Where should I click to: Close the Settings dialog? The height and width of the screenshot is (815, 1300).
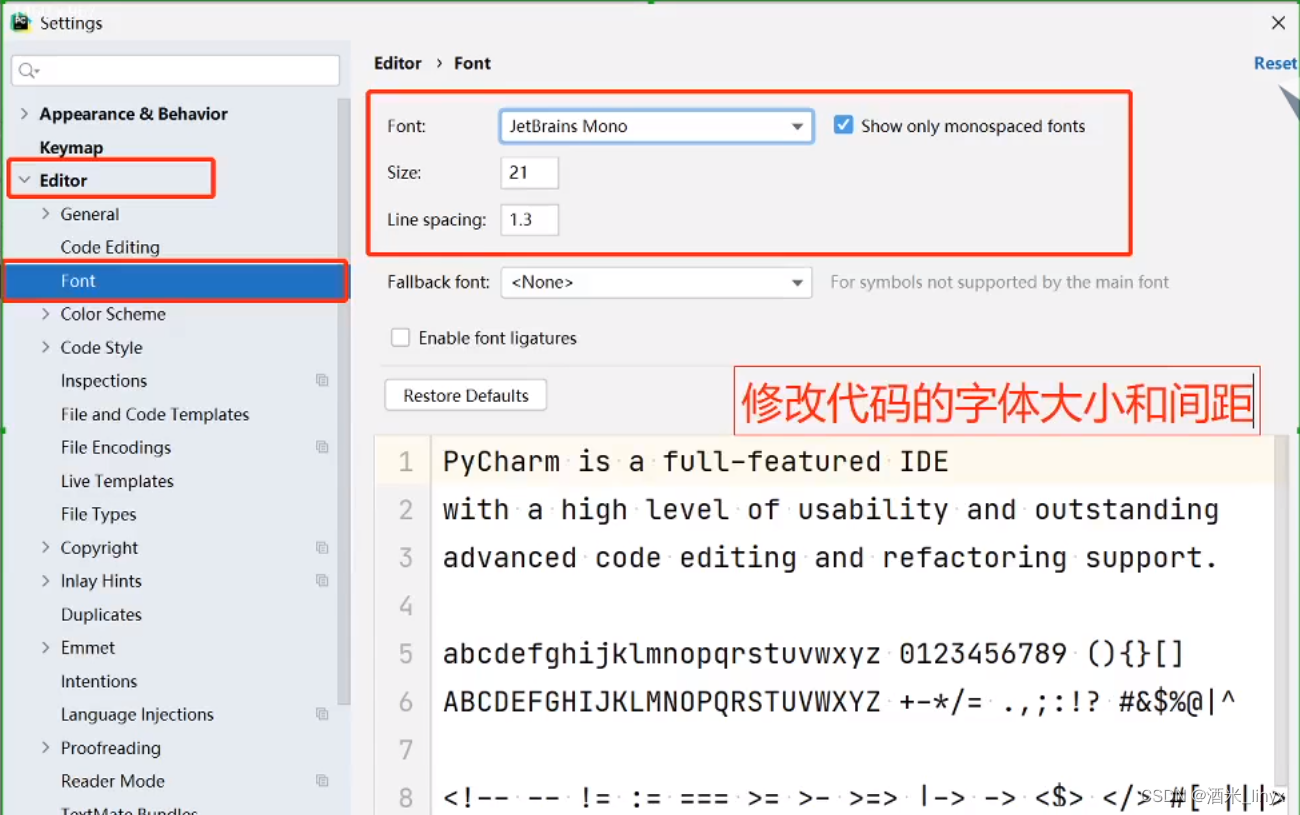point(1278,22)
